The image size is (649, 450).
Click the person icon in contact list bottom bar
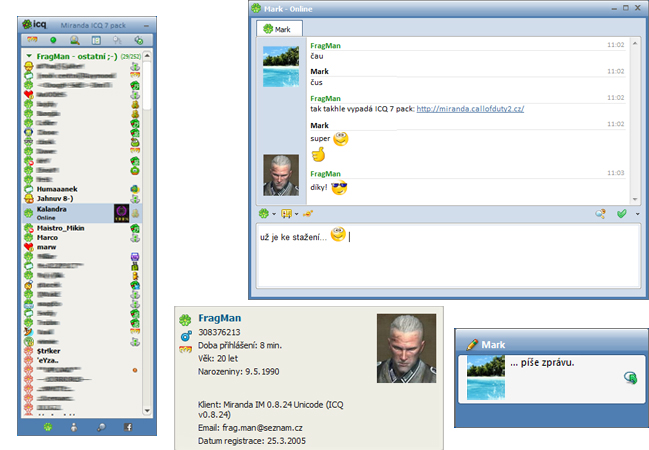74,427
